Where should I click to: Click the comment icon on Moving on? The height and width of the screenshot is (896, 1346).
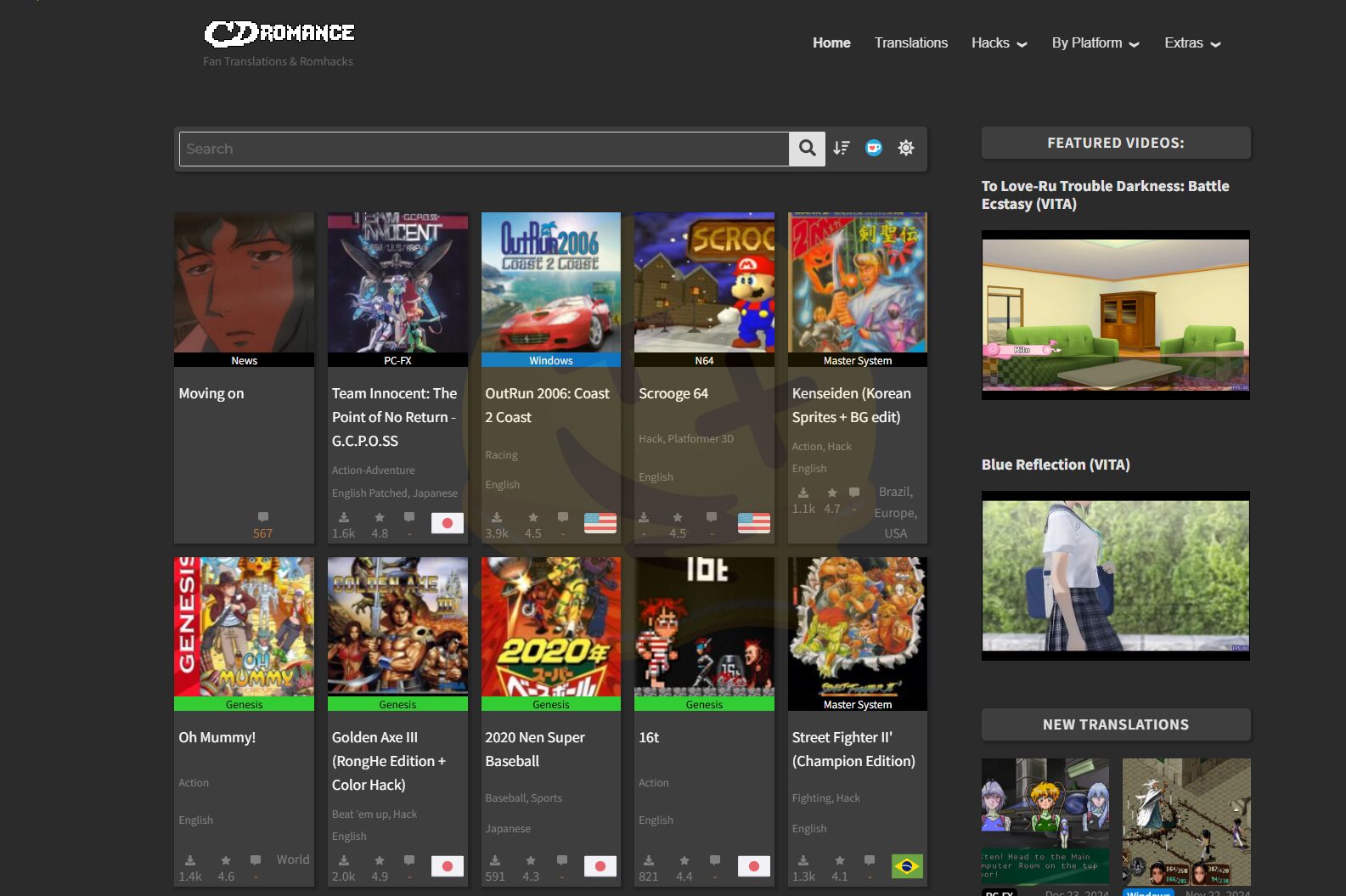(263, 516)
